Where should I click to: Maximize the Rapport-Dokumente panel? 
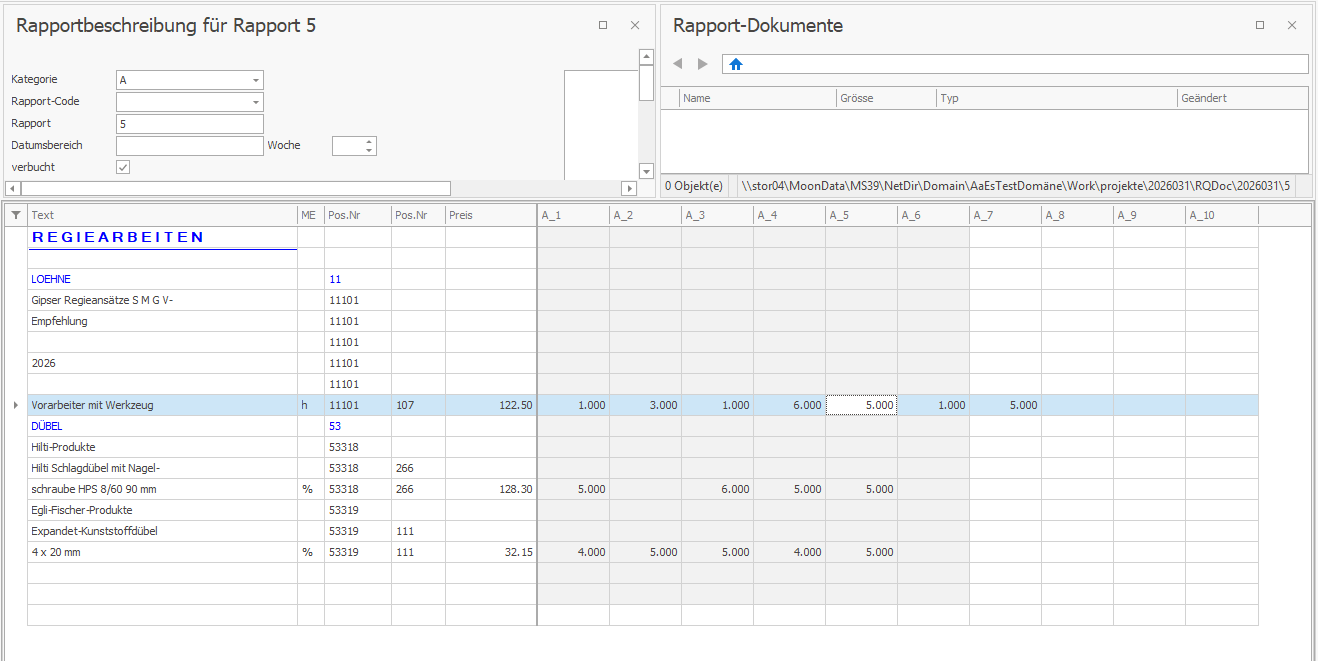[1260, 25]
